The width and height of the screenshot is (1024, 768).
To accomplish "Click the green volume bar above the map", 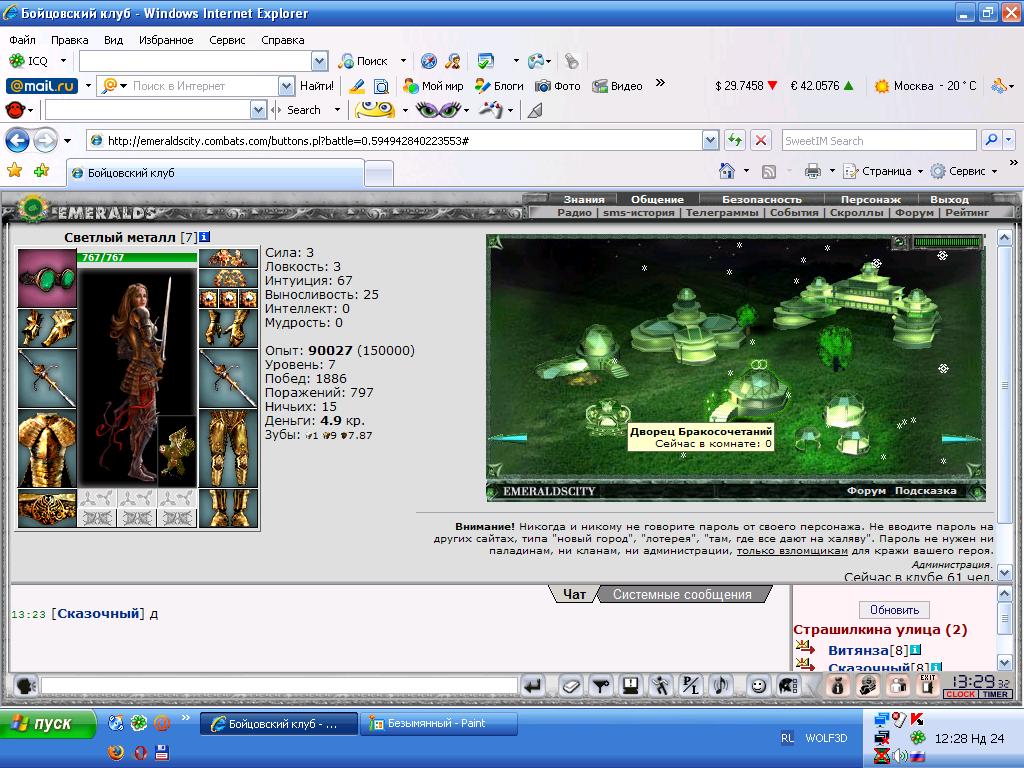I will tap(946, 242).
